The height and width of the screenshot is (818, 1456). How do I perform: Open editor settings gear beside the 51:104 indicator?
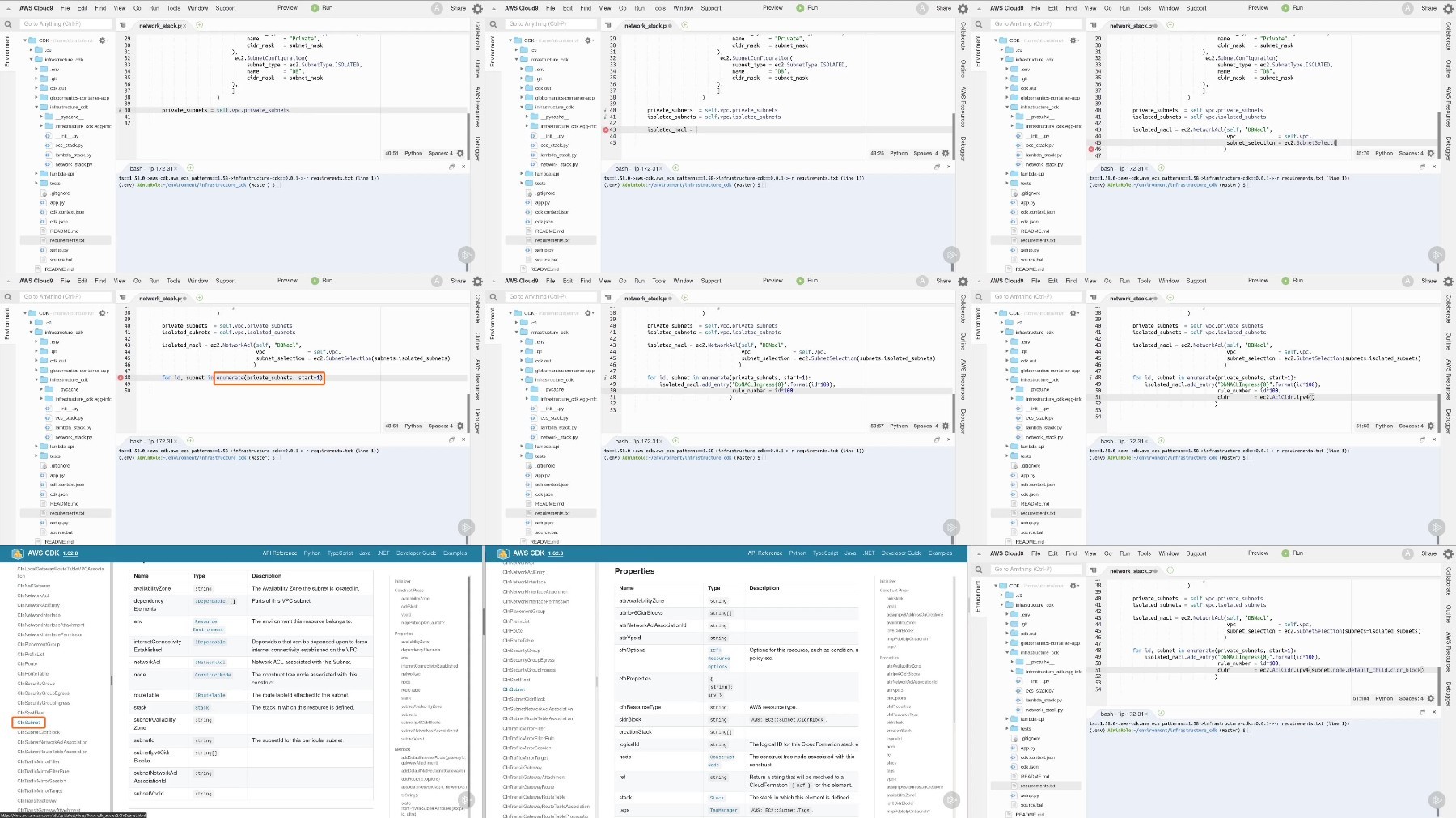[1431, 698]
